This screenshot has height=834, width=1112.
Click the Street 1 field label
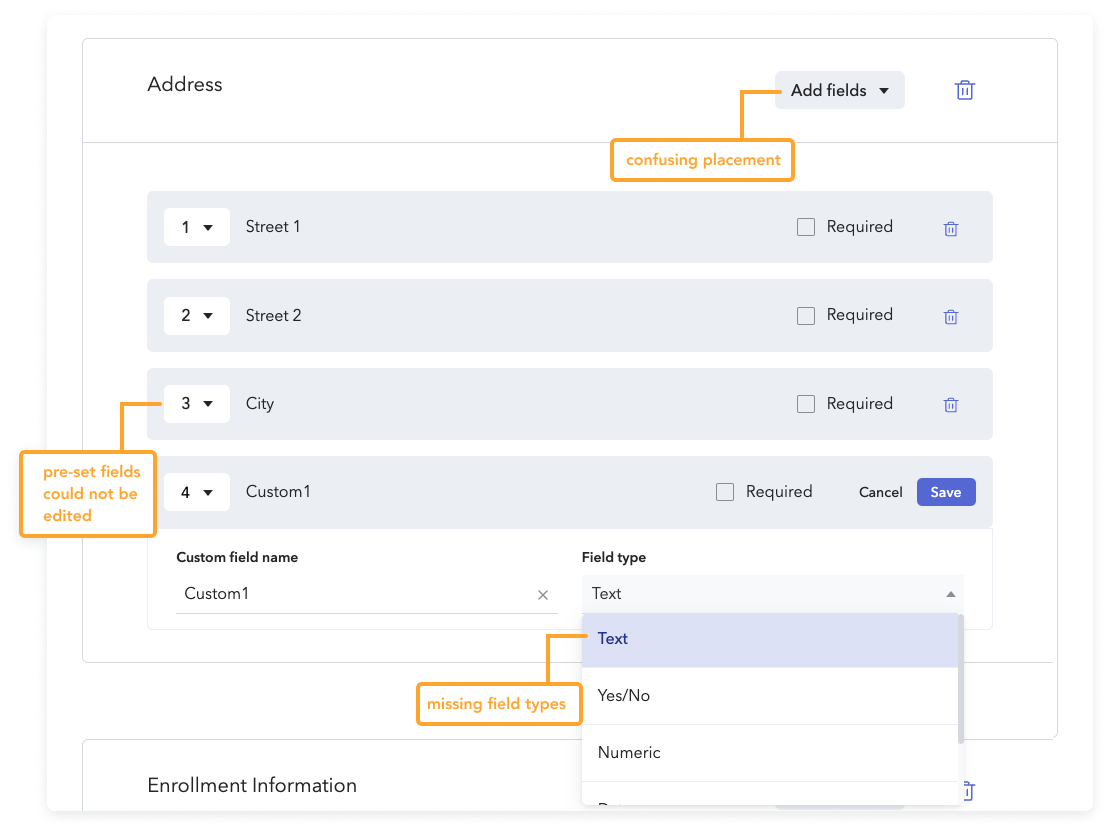[273, 227]
